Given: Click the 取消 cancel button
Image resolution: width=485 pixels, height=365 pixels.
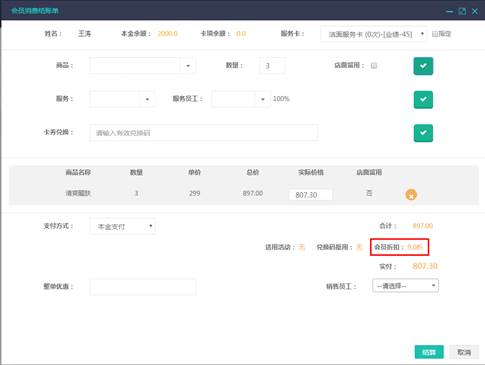Looking at the screenshot, I should tap(464, 352).
